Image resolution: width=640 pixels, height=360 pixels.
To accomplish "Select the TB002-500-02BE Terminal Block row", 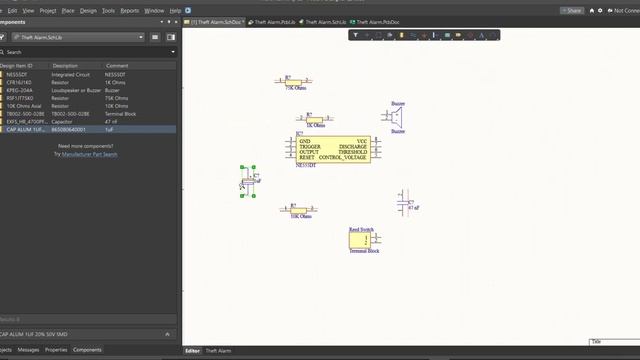I will pyautogui.click(x=88, y=114).
